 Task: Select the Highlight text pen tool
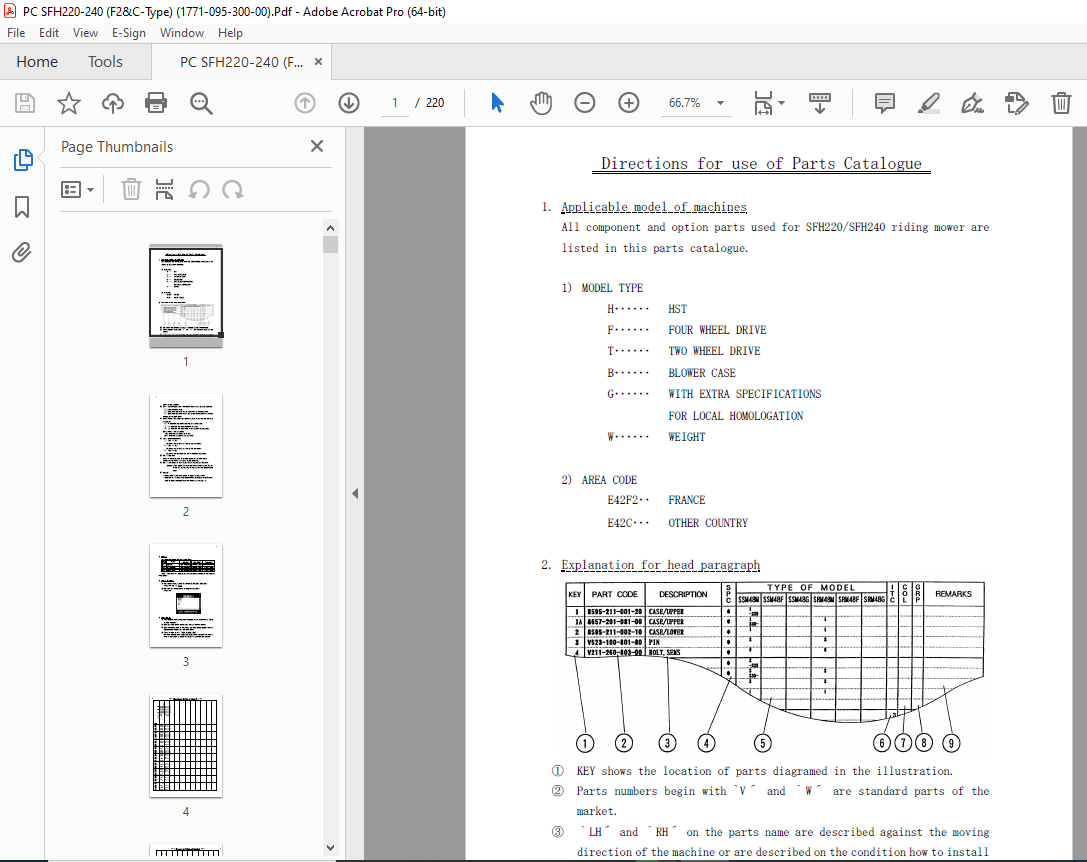(x=928, y=103)
